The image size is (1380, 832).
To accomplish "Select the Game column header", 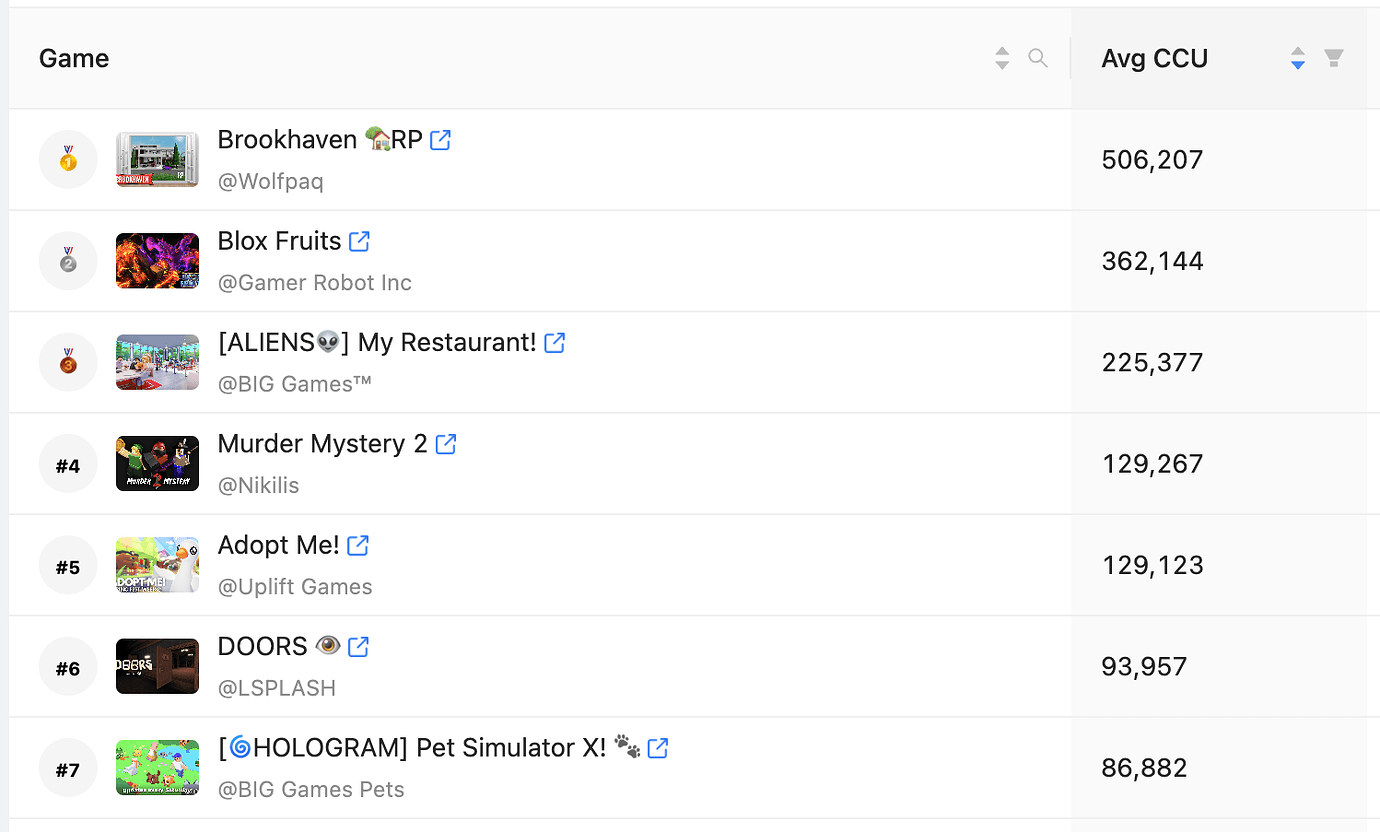I will click(73, 58).
